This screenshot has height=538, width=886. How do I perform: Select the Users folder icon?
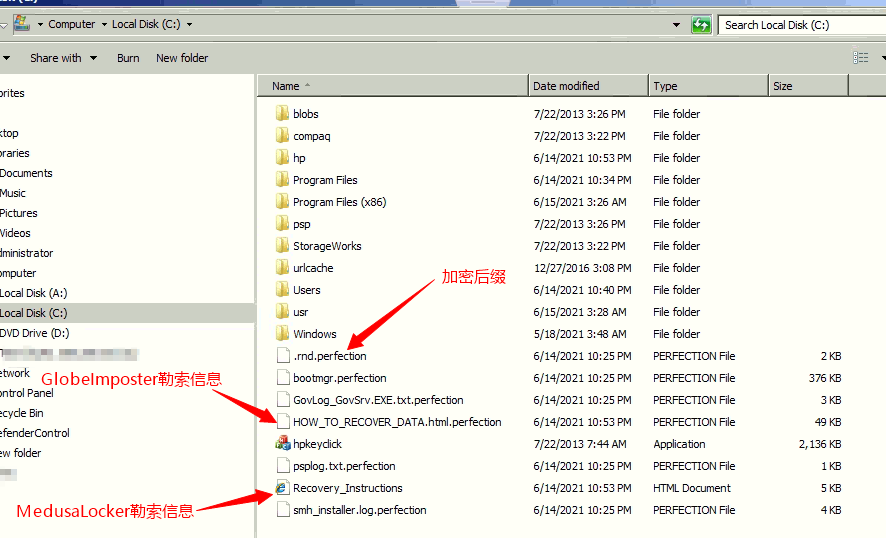point(283,290)
